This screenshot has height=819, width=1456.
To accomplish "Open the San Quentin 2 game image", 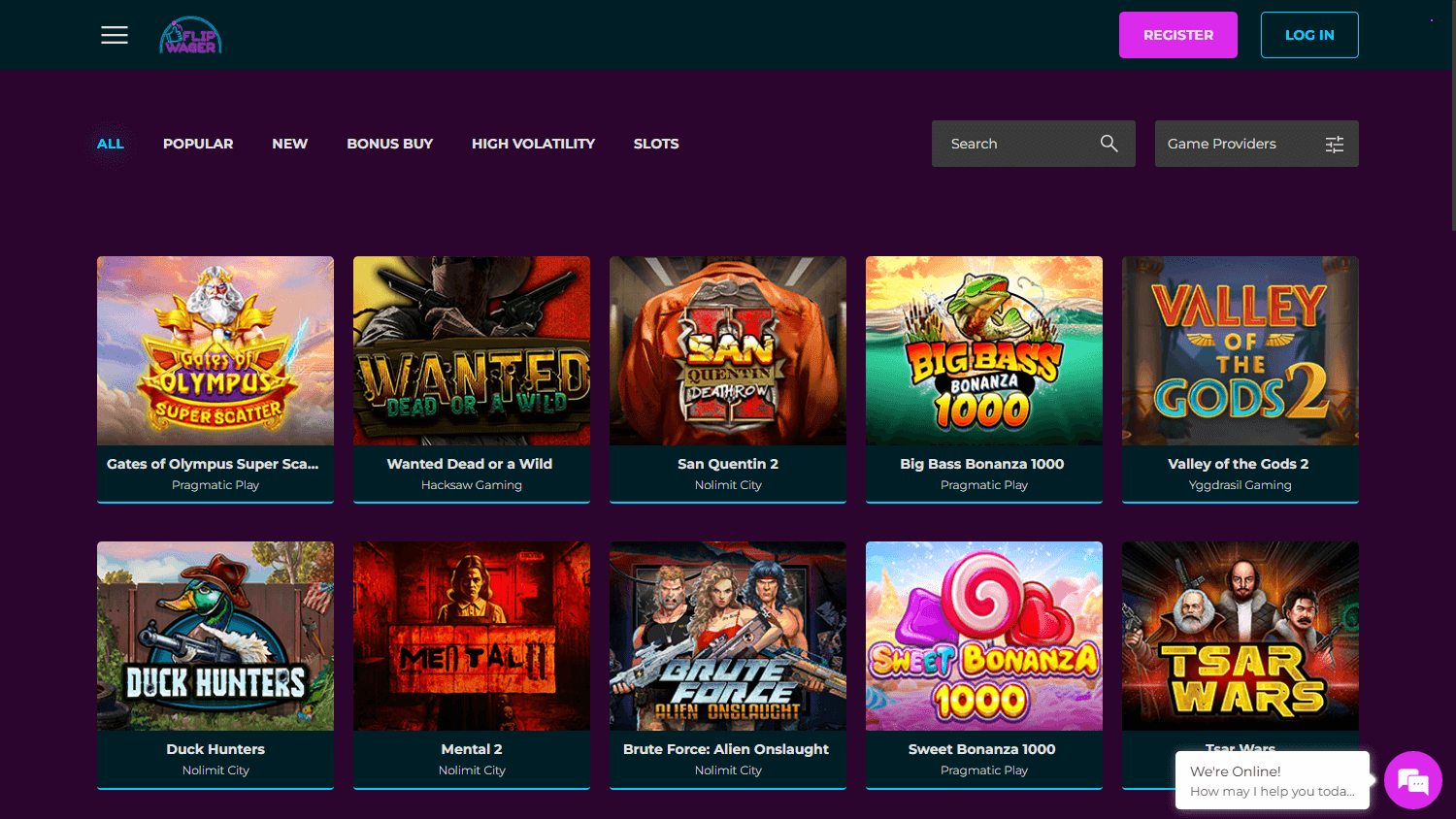I will pos(728,350).
